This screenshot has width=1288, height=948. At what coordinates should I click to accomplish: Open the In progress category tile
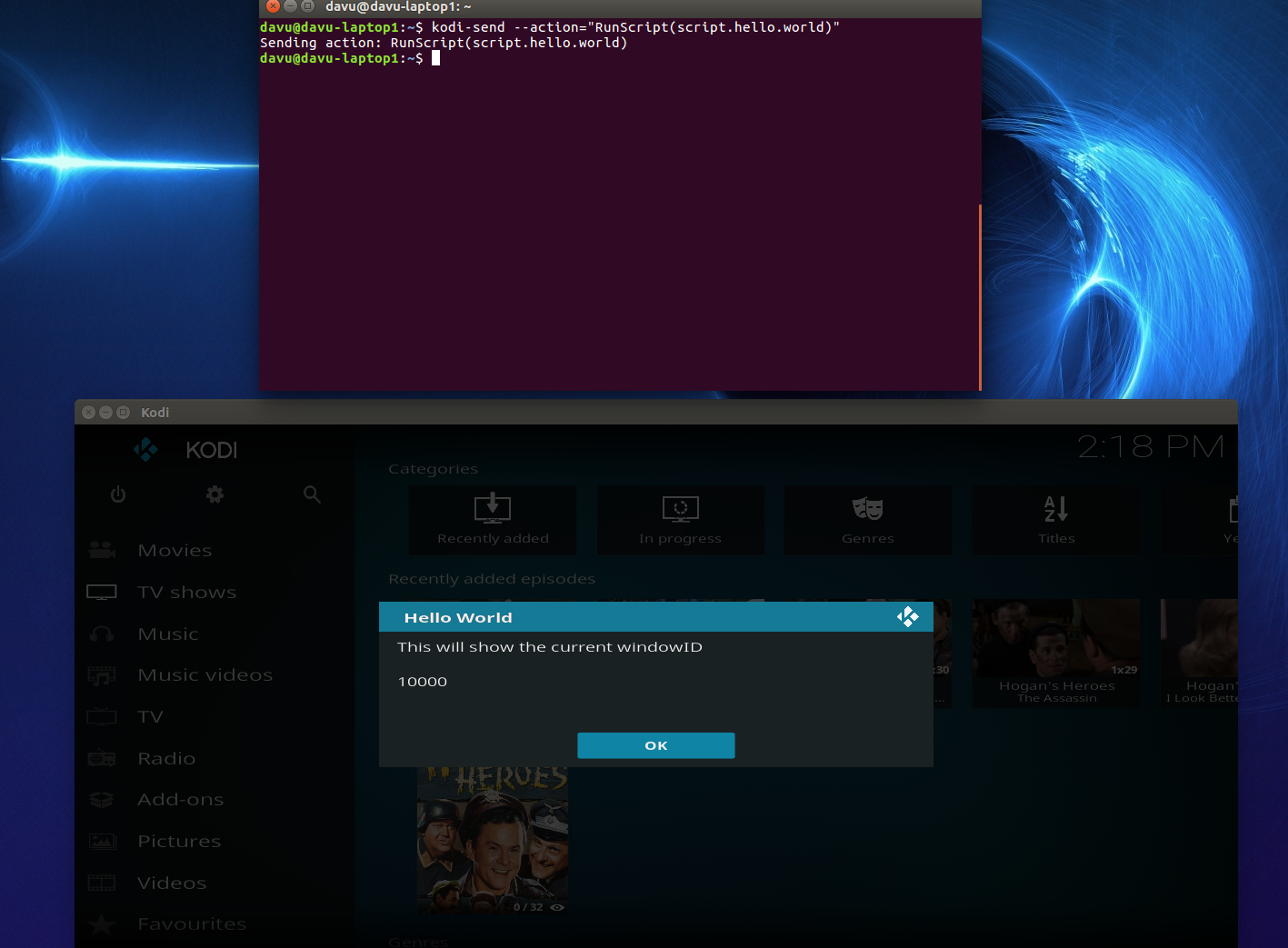click(680, 520)
